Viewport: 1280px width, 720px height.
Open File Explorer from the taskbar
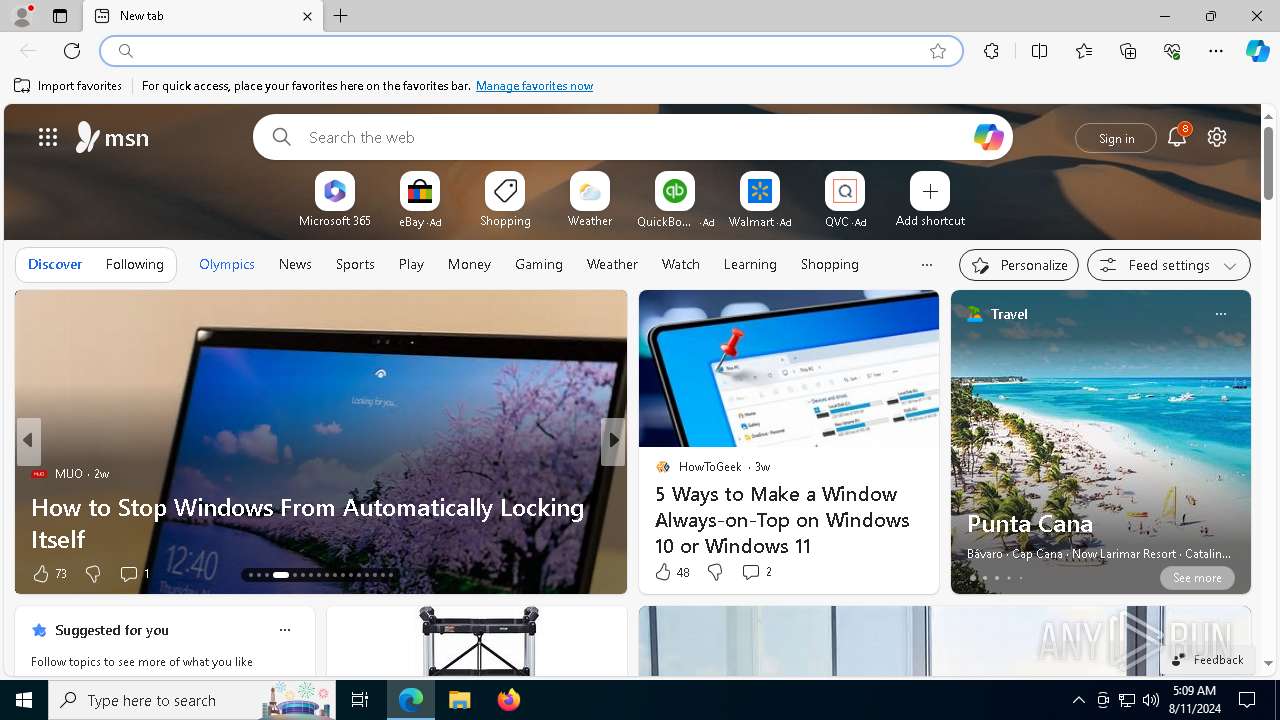coord(459,700)
